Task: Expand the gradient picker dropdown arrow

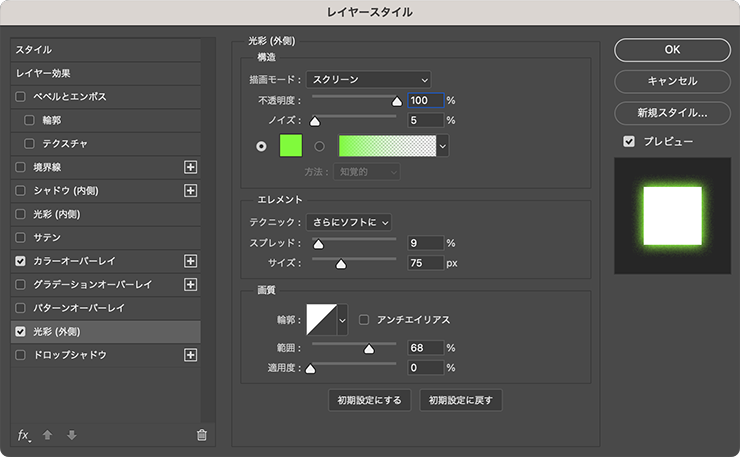Action: click(442, 146)
